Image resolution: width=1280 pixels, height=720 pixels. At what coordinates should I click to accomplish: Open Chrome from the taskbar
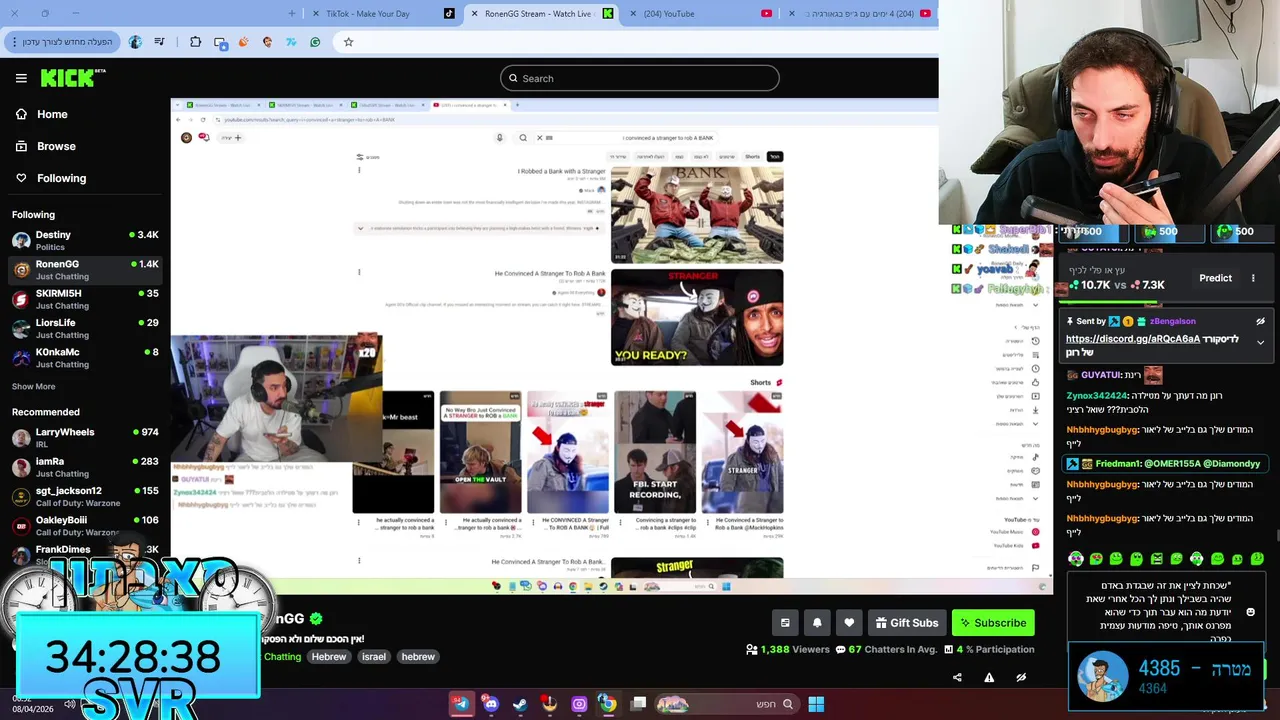pyautogui.click(x=607, y=704)
